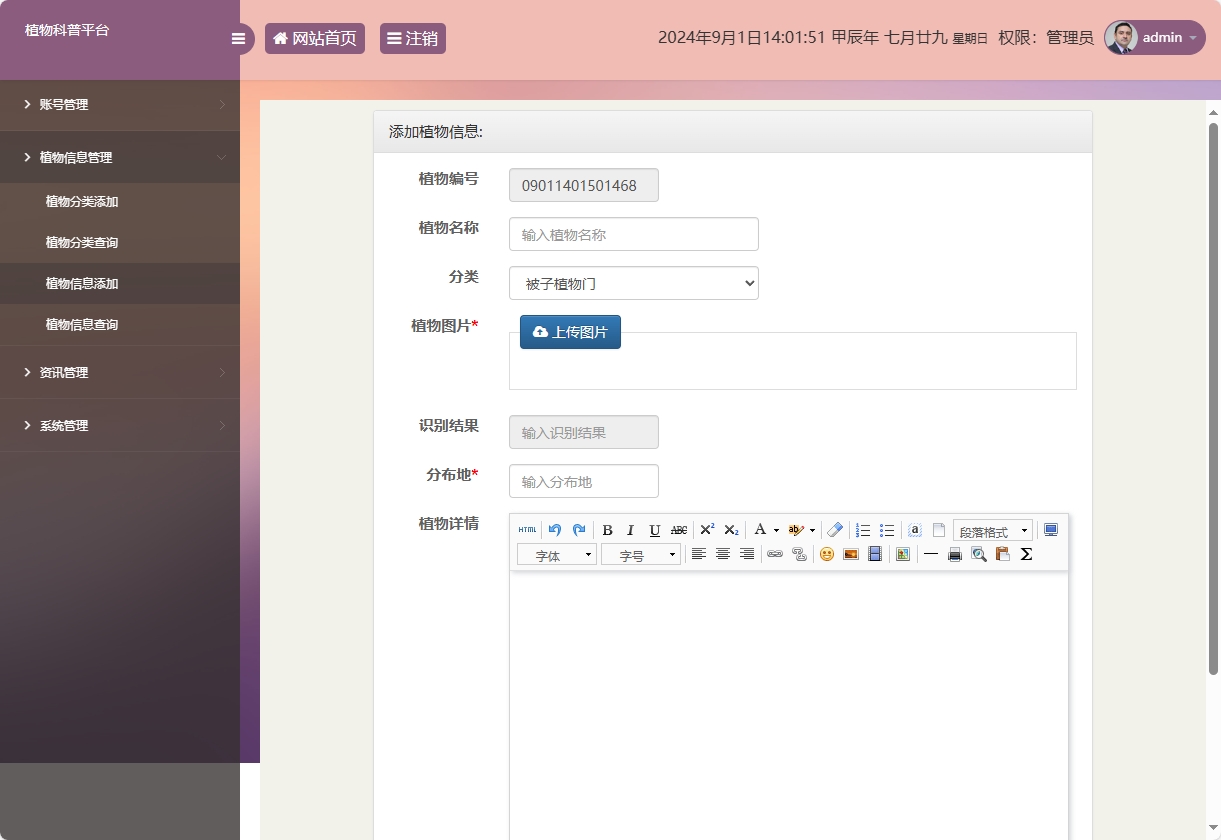Toggle underline formatting in the editor
This screenshot has width=1221, height=840.
[655, 530]
